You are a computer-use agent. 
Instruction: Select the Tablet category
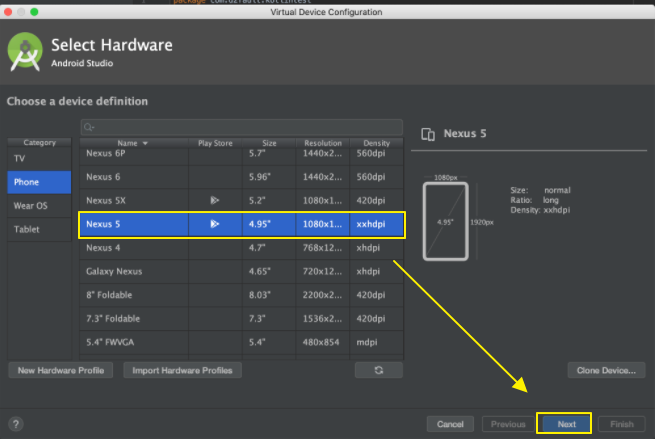coord(39,229)
